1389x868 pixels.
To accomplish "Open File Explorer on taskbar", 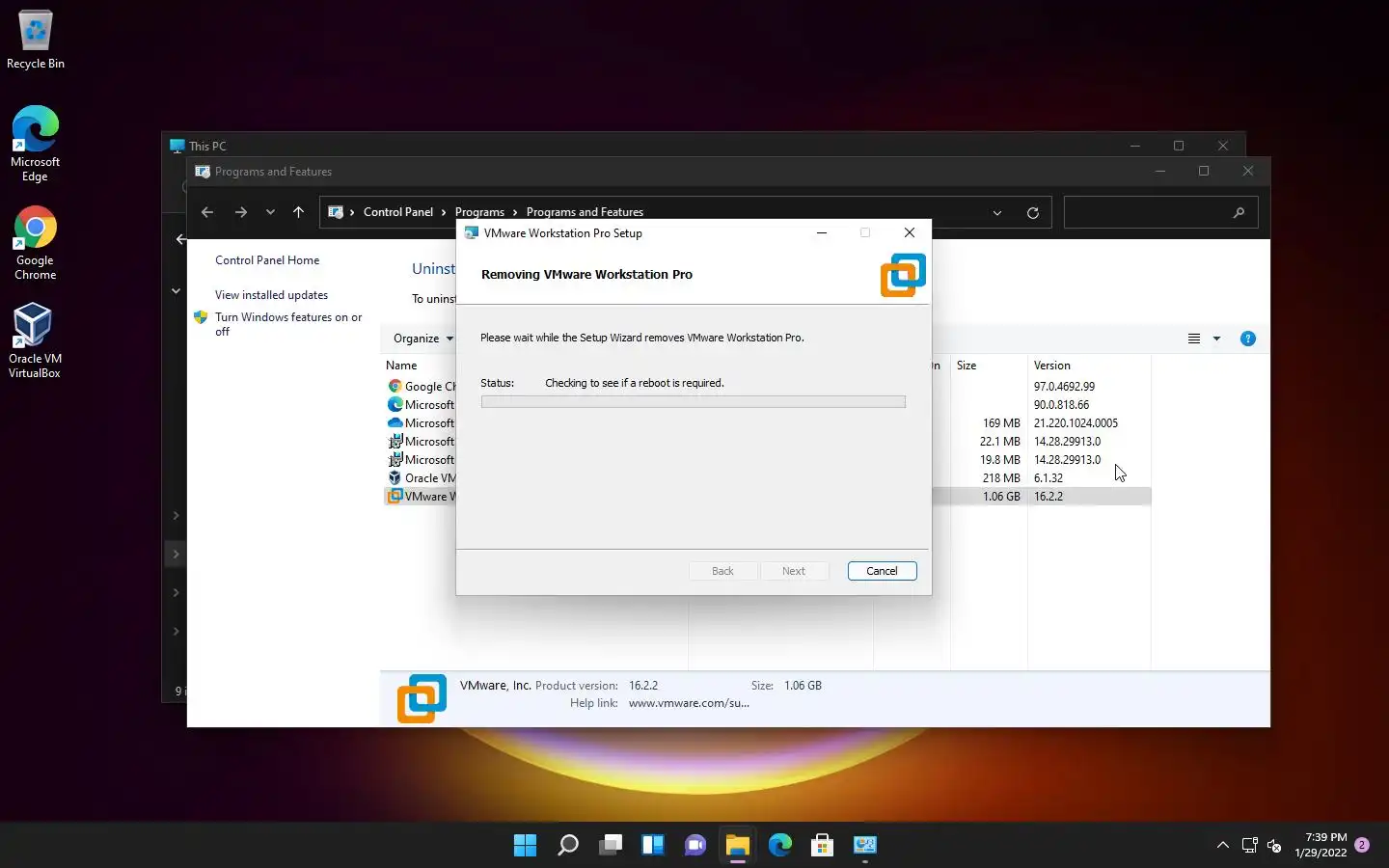I will [x=738, y=845].
